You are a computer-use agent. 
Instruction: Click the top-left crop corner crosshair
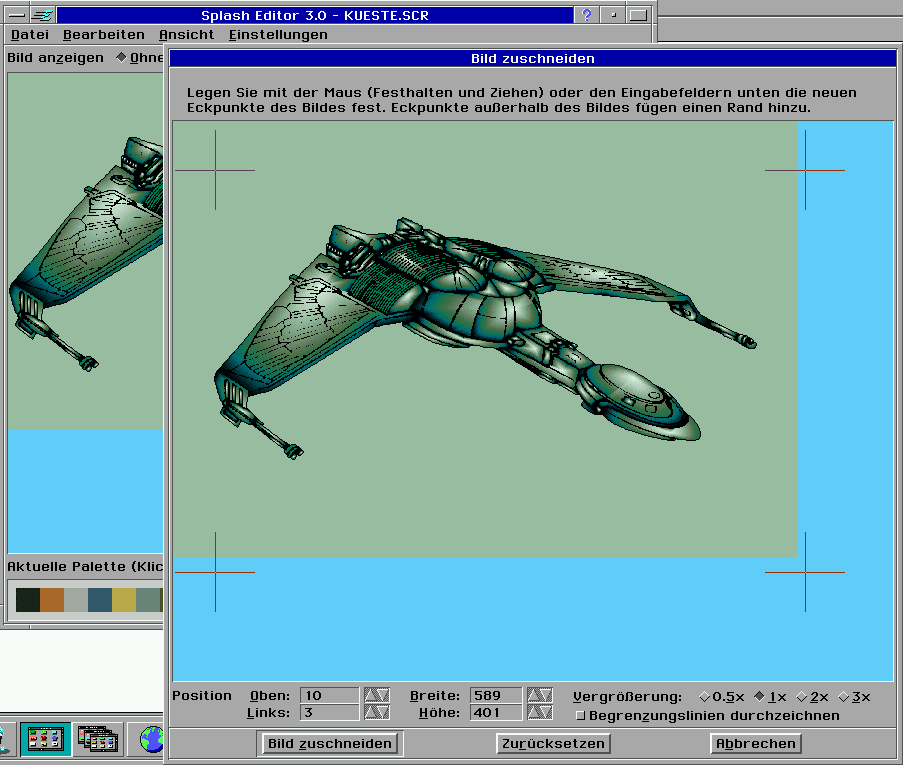tap(215, 170)
